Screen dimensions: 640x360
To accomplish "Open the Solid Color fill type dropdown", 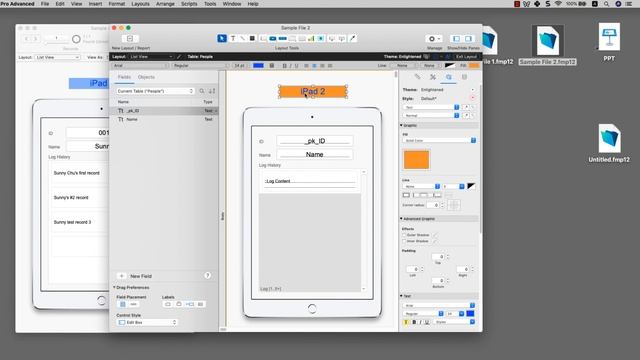I will point(439,140).
